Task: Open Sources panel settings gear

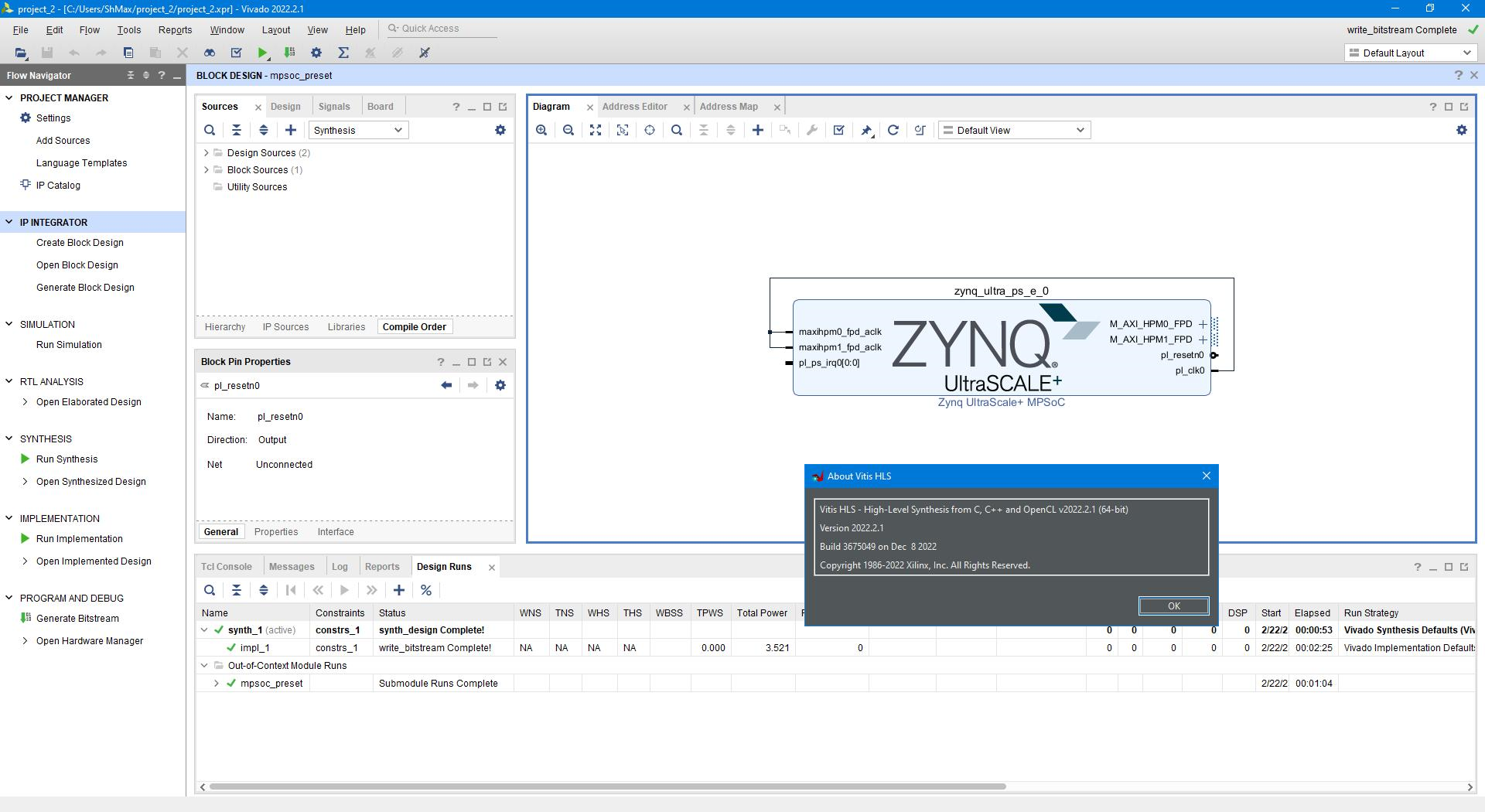Action: pyautogui.click(x=500, y=130)
